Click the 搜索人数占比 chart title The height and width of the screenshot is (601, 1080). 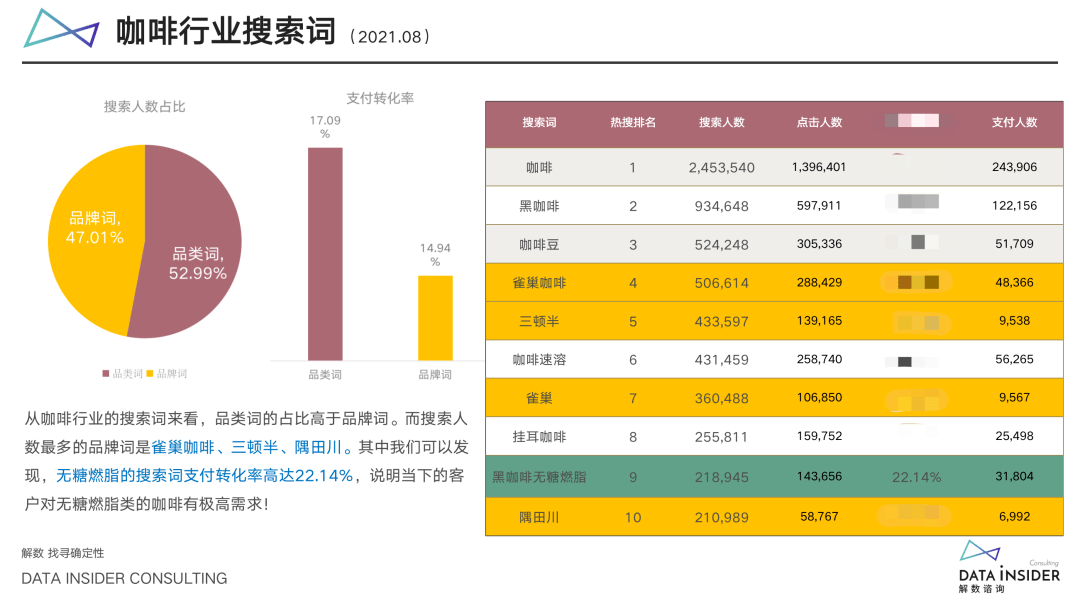[x=145, y=107]
